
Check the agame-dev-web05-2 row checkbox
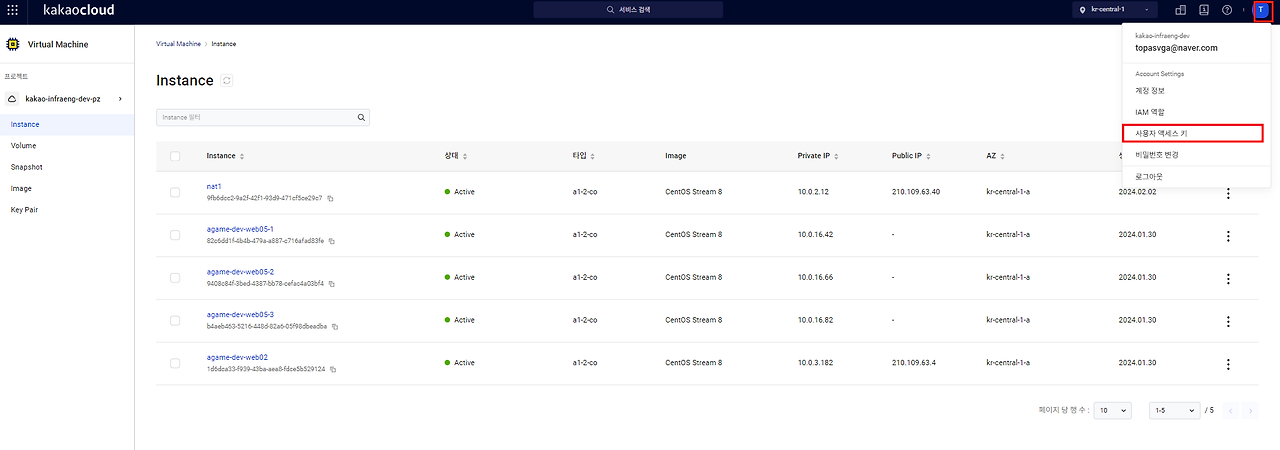click(175, 277)
